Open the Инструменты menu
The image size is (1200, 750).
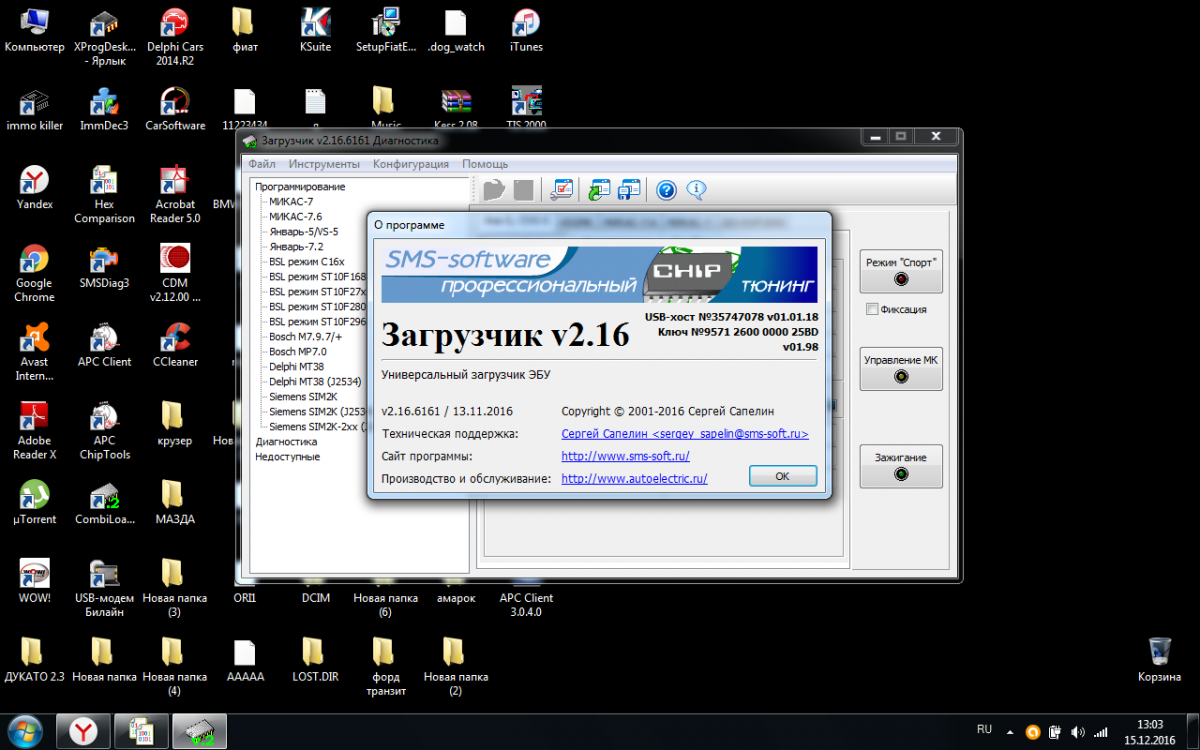324,164
